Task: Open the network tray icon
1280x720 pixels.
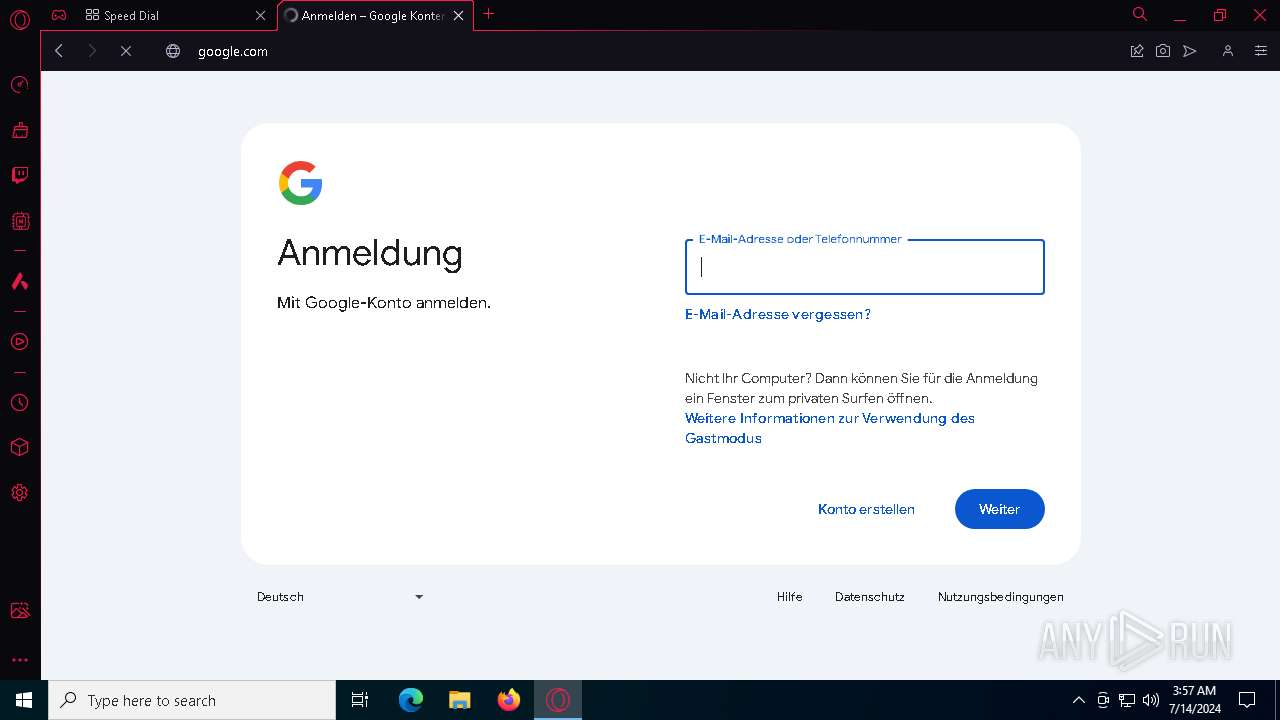Action: coord(1127,700)
